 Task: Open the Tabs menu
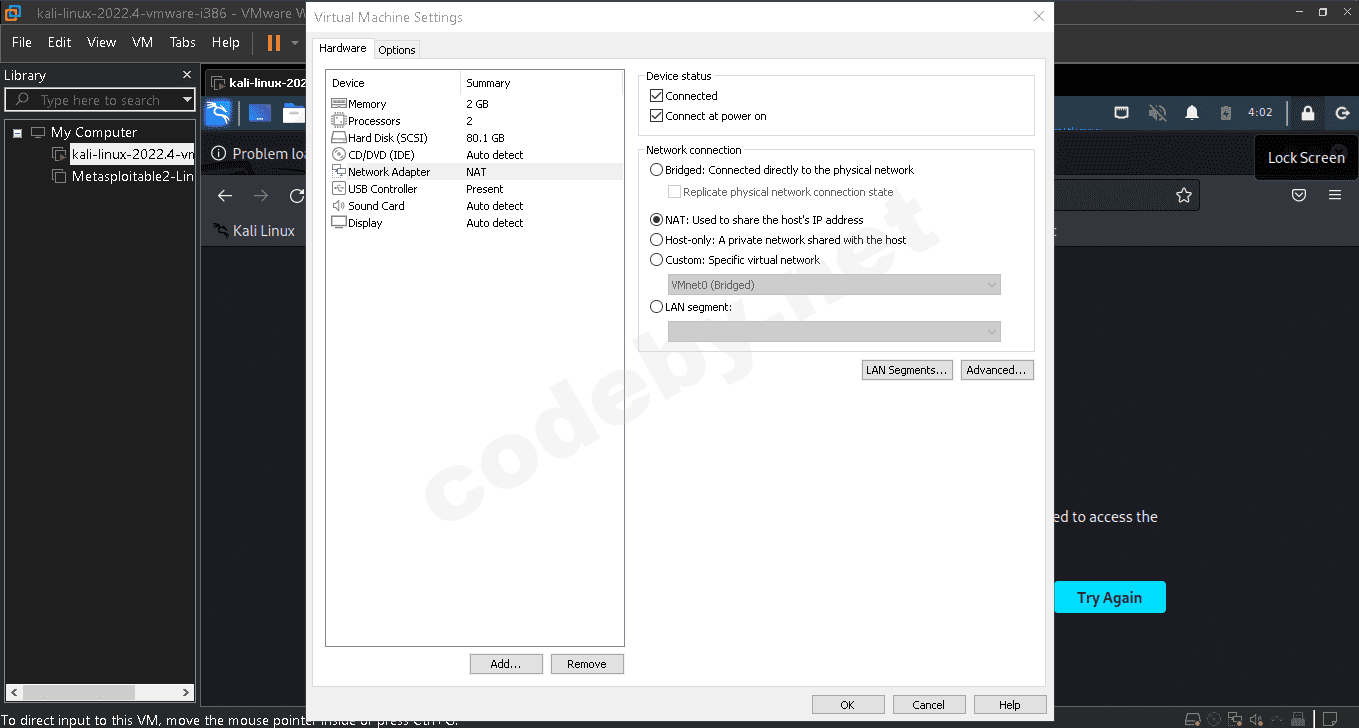tap(183, 43)
